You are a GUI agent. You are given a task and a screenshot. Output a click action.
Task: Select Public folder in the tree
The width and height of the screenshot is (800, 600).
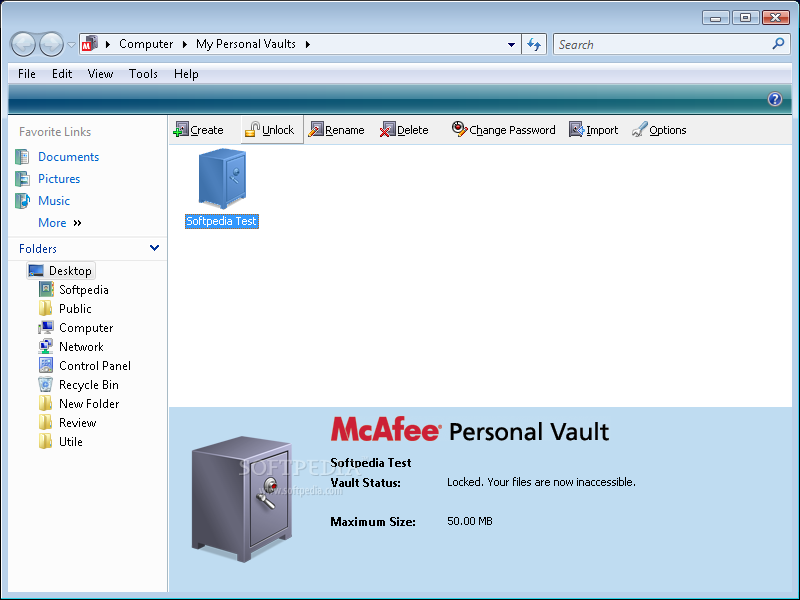click(x=75, y=309)
